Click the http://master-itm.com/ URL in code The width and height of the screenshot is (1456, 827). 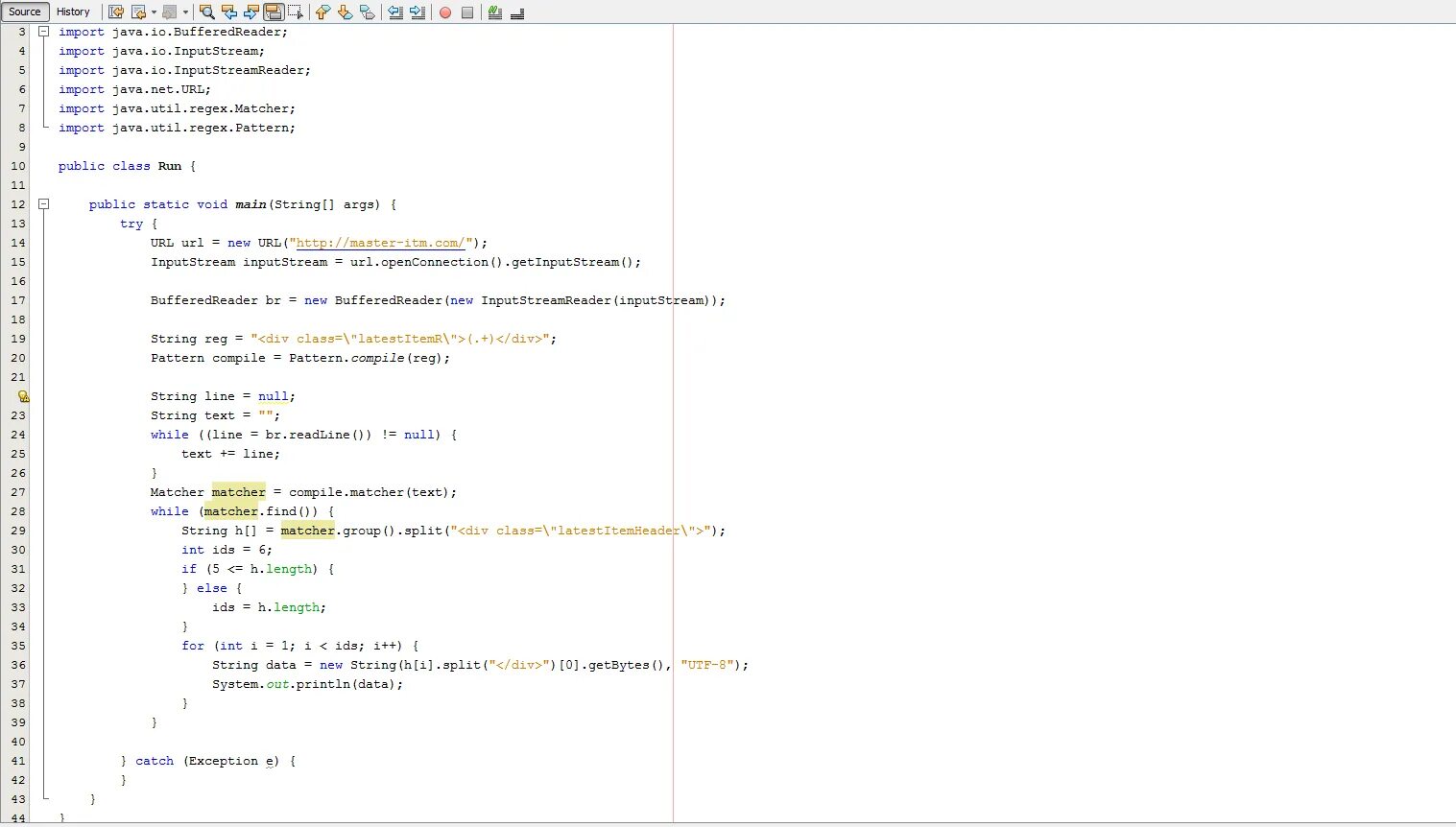381,243
